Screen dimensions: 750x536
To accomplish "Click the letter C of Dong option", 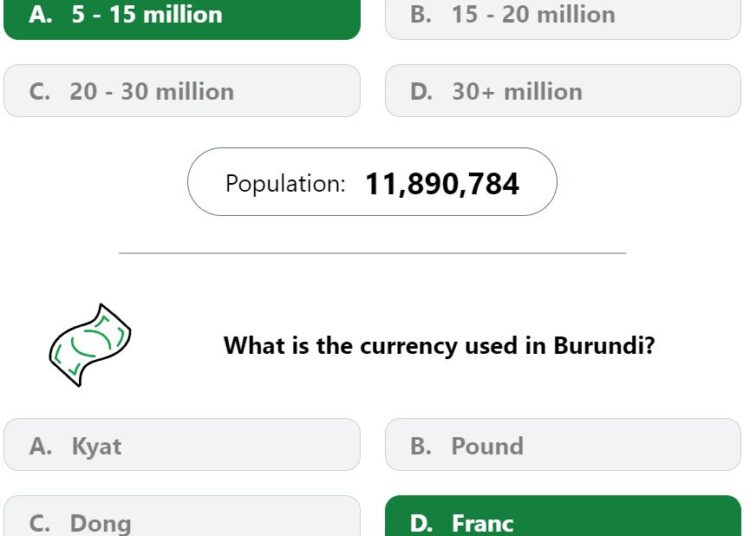I will 39,524.
